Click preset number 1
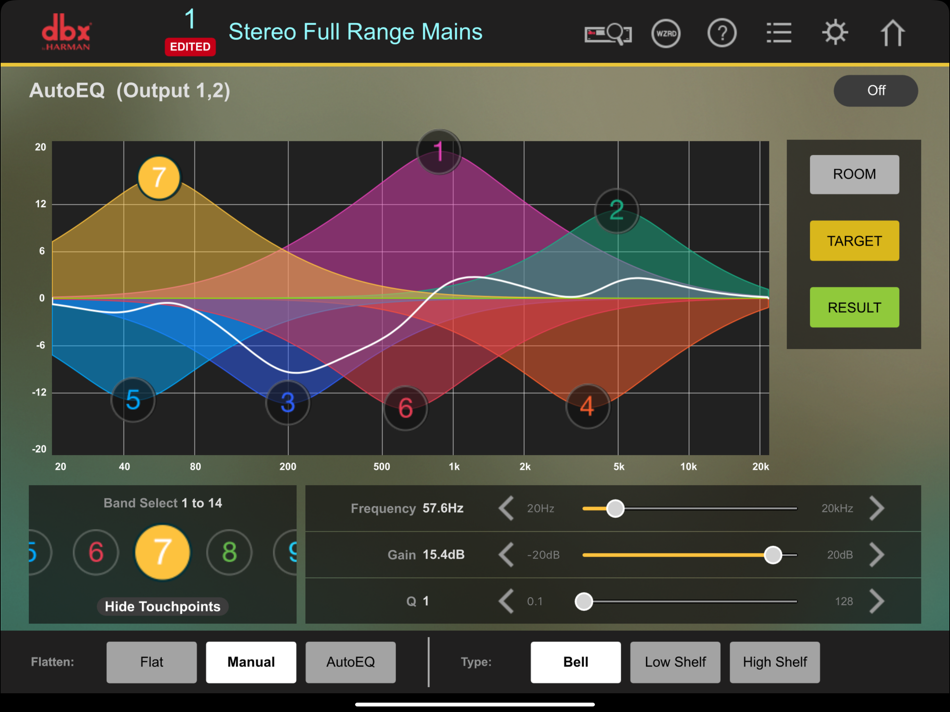 click(x=190, y=19)
